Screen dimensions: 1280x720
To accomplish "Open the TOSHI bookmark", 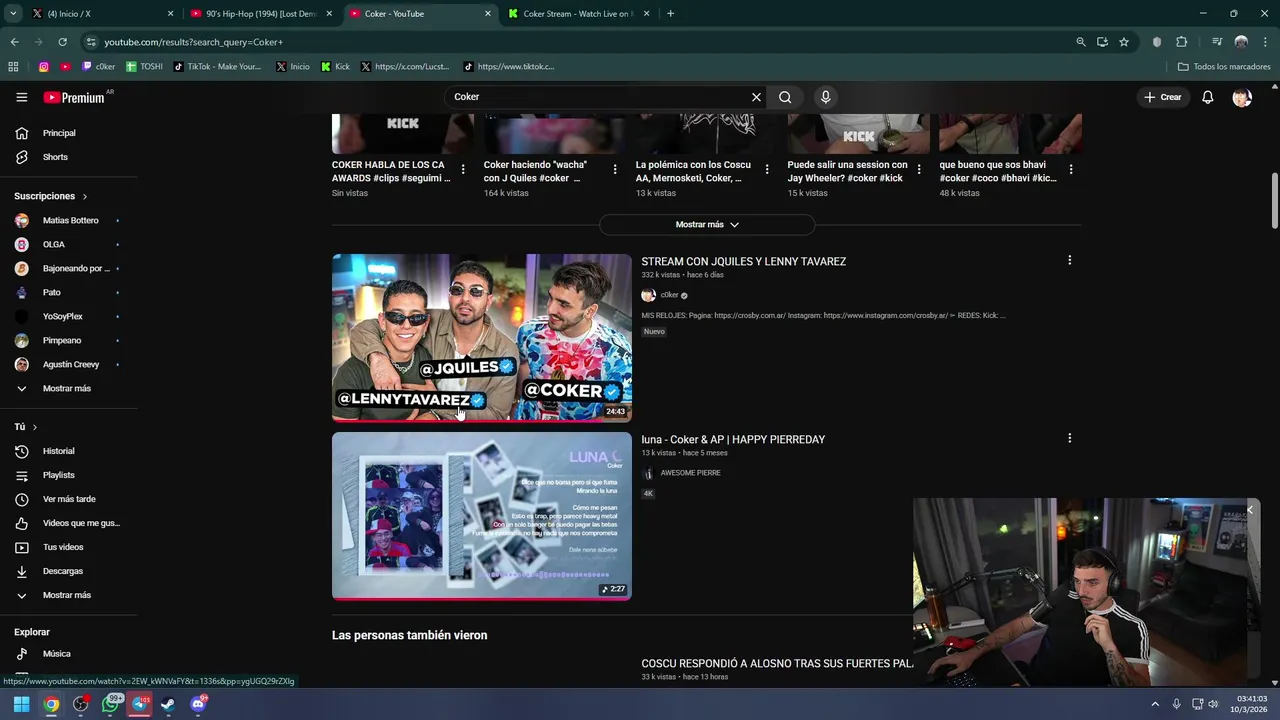I will coord(144,67).
